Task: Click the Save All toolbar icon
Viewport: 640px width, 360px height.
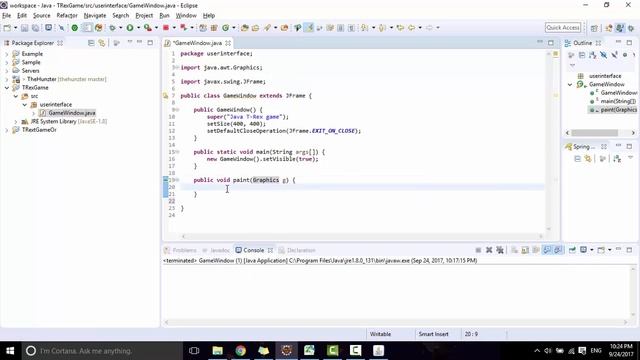Action: 36,28
